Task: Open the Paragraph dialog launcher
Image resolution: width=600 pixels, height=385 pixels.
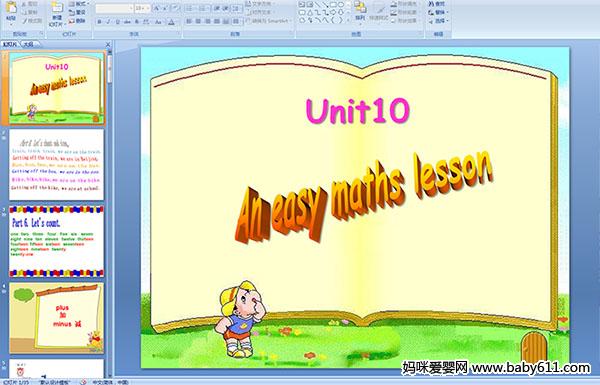Action: (x=292, y=34)
